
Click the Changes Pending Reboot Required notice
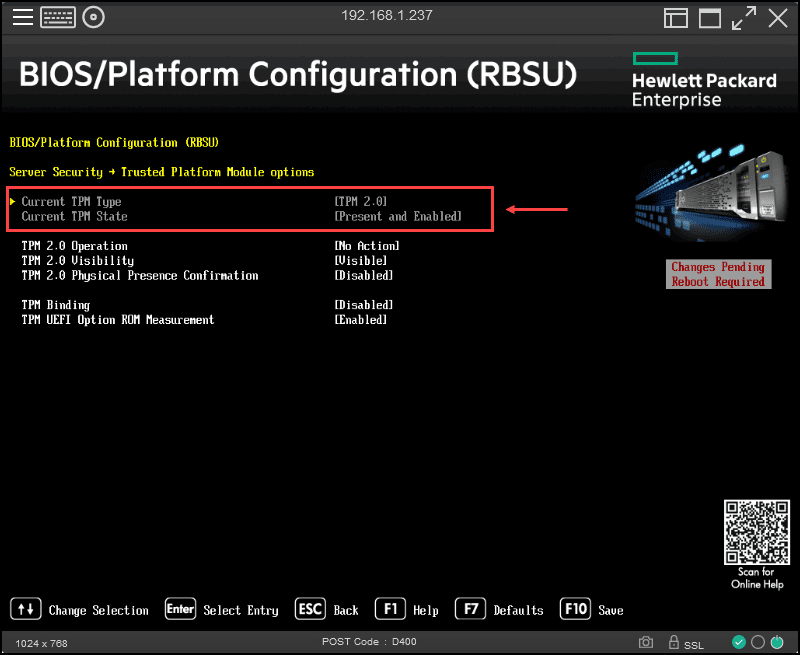coord(718,274)
